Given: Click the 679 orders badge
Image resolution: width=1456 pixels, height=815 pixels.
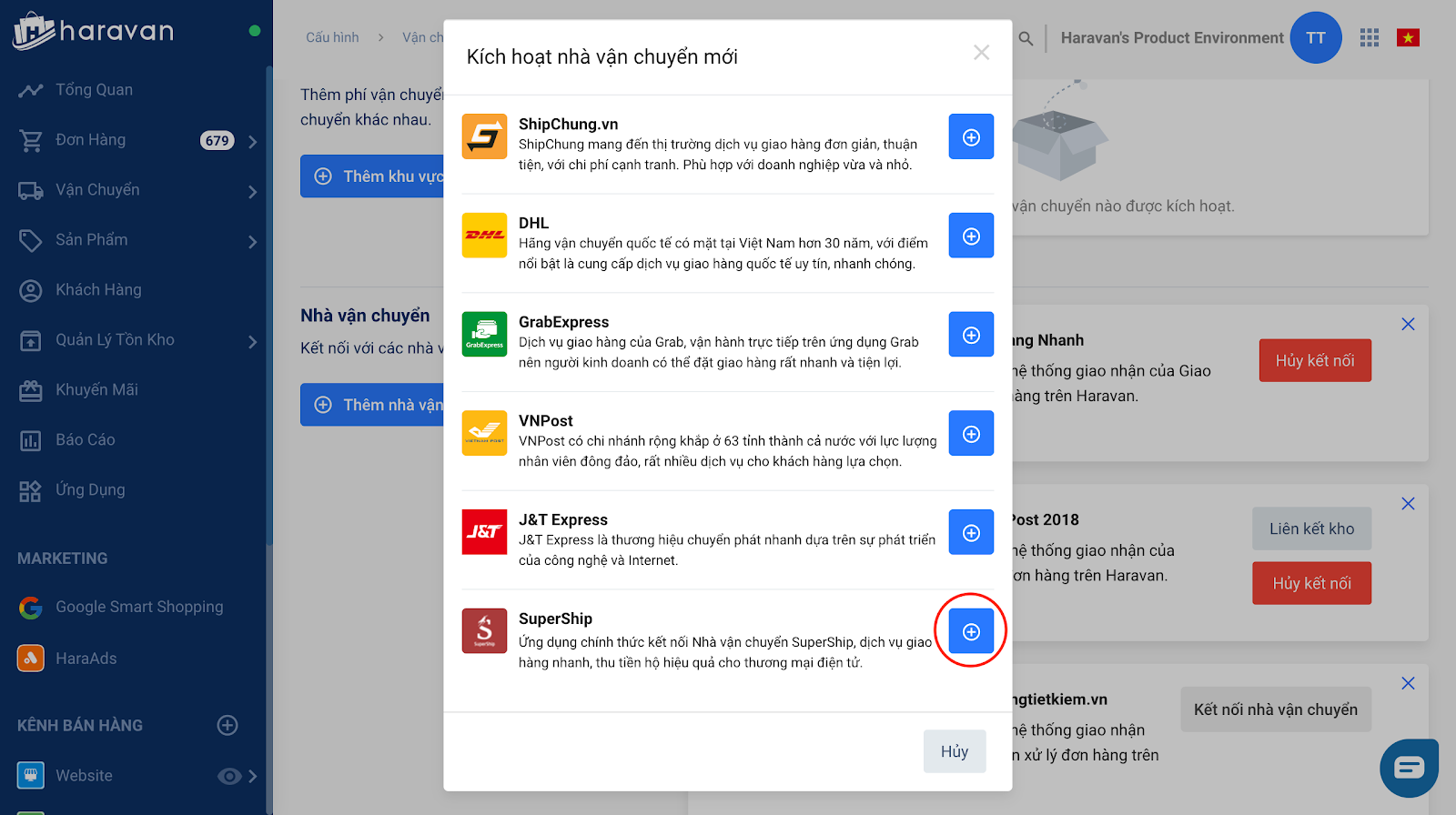Looking at the screenshot, I should pyautogui.click(x=217, y=140).
